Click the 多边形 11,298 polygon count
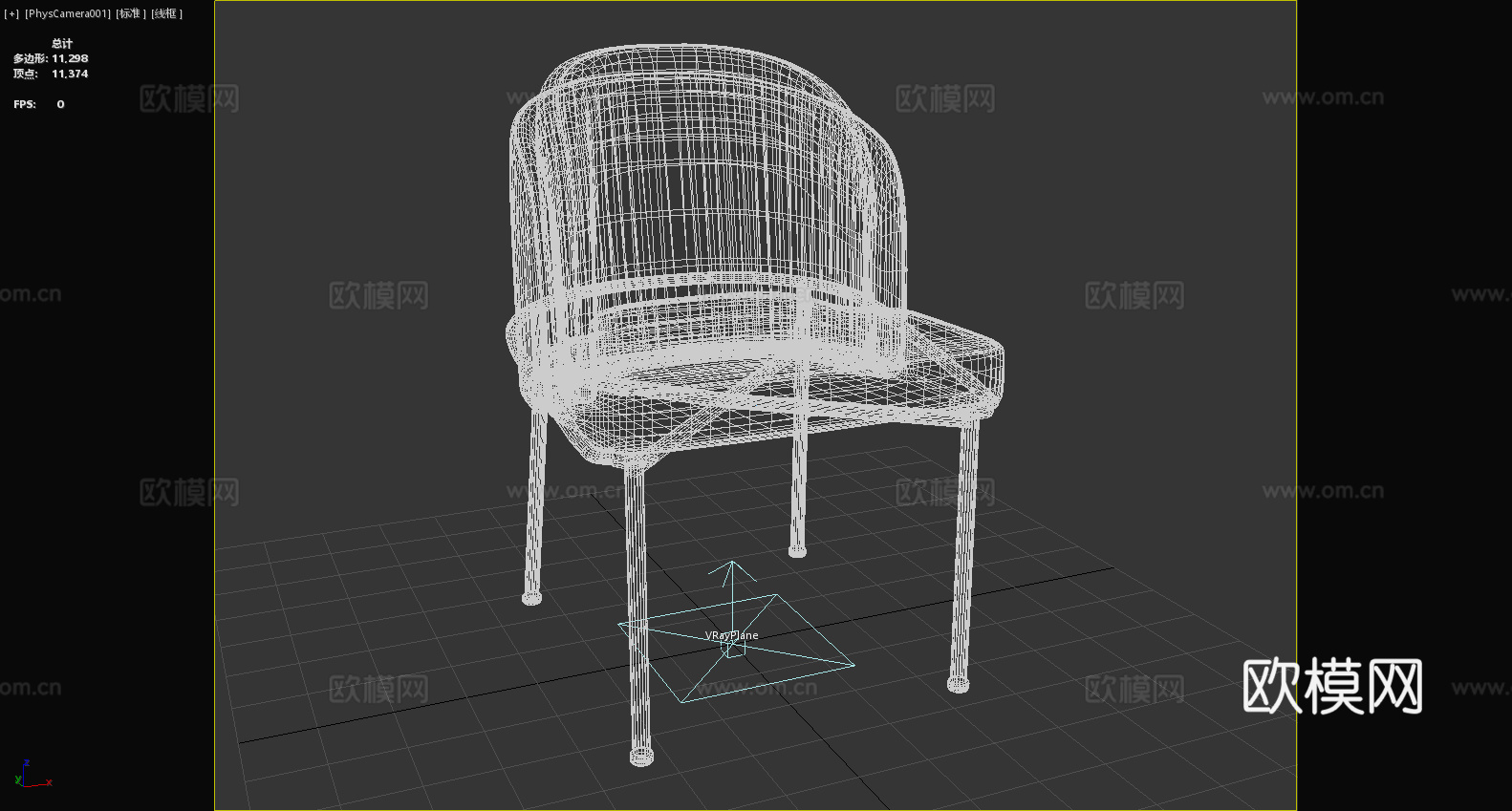The width and height of the screenshot is (1512, 811). coord(51,58)
